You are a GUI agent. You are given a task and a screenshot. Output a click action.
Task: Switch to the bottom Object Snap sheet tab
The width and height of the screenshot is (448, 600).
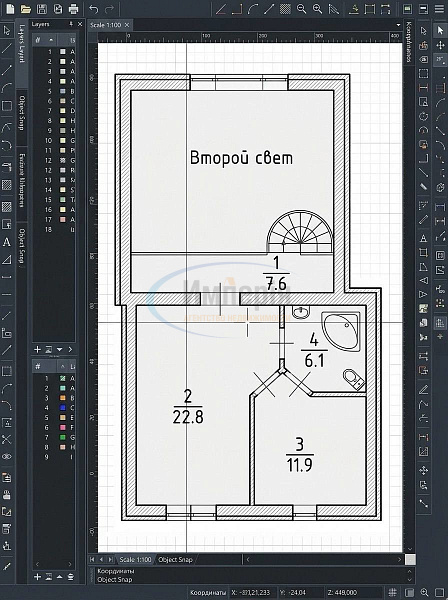[175, 559]
